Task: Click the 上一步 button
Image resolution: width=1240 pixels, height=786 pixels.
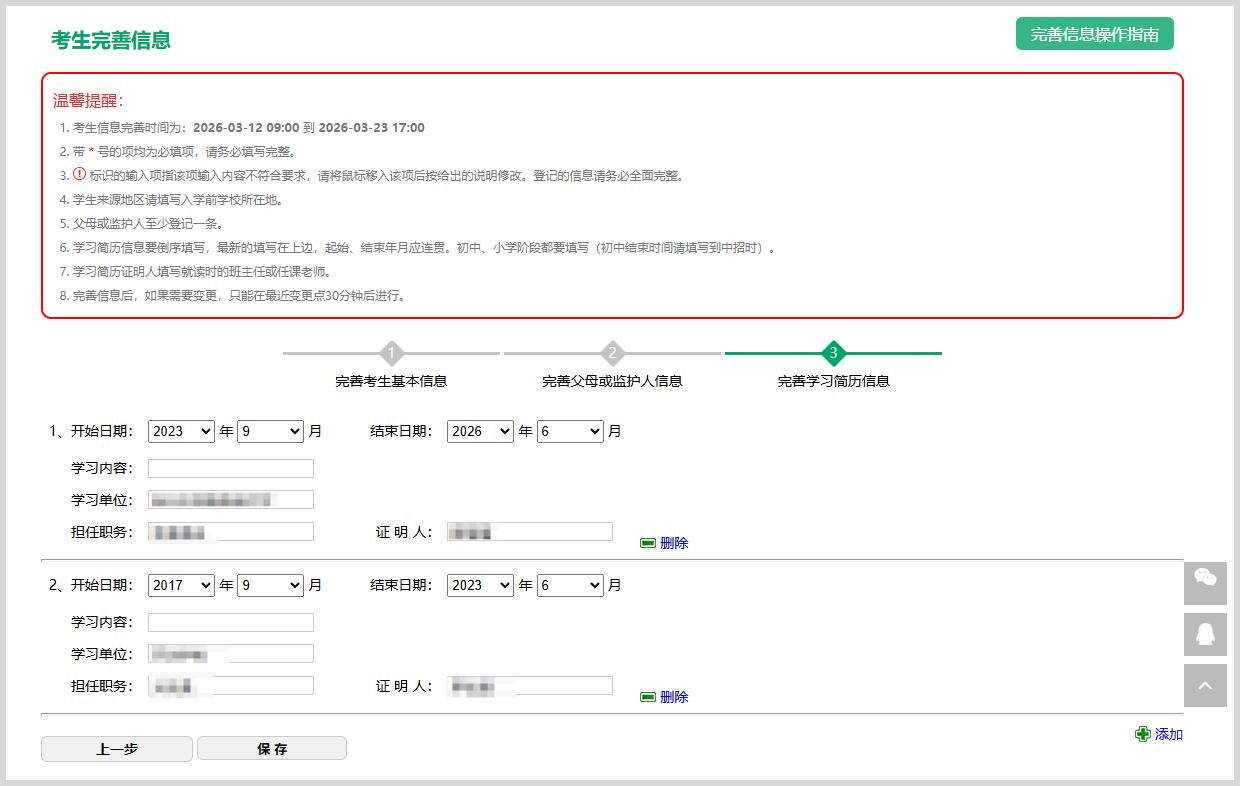Action: click(117, 749)
